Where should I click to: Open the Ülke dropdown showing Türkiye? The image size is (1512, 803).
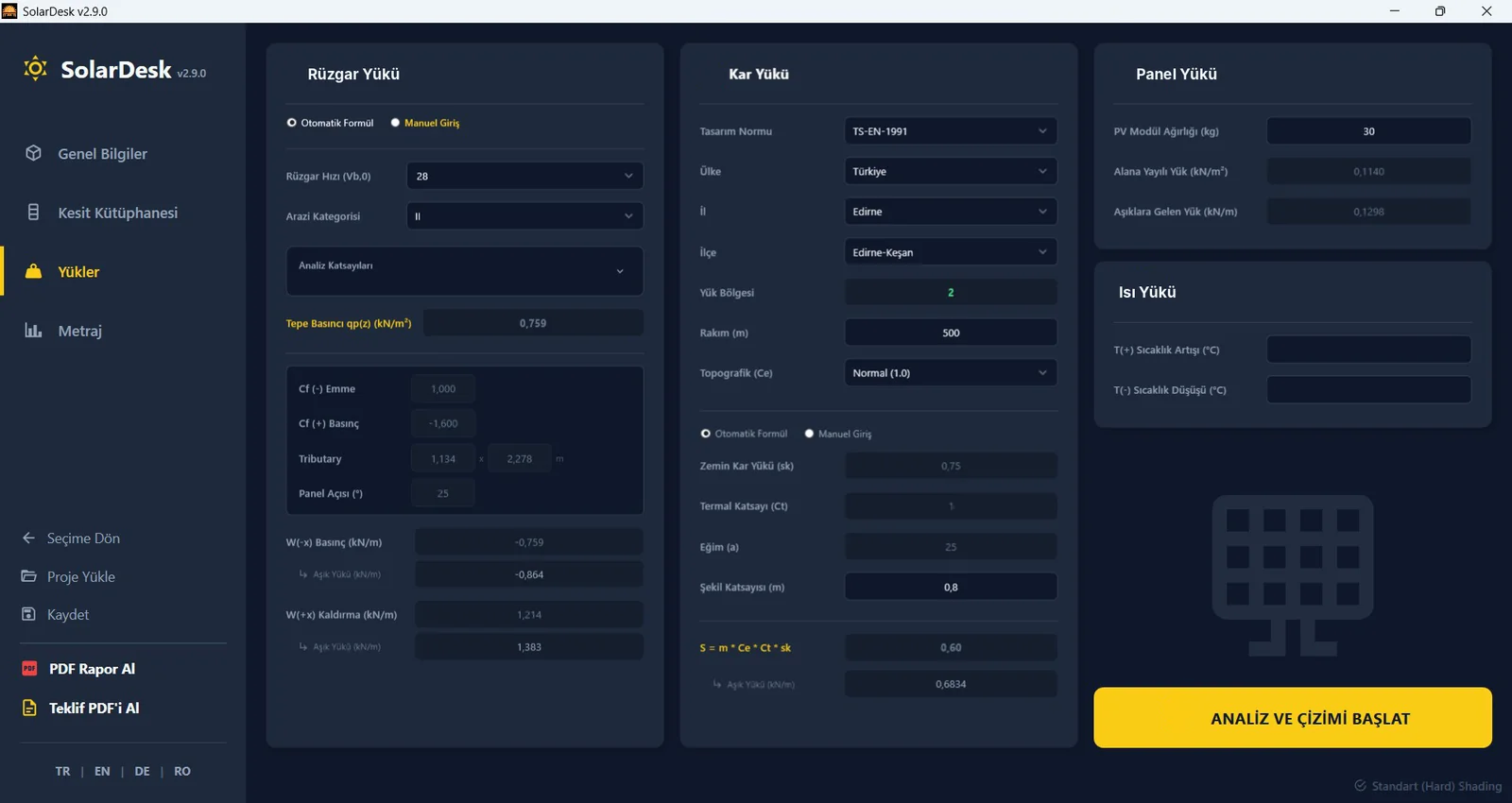click(x=950, y=171)
